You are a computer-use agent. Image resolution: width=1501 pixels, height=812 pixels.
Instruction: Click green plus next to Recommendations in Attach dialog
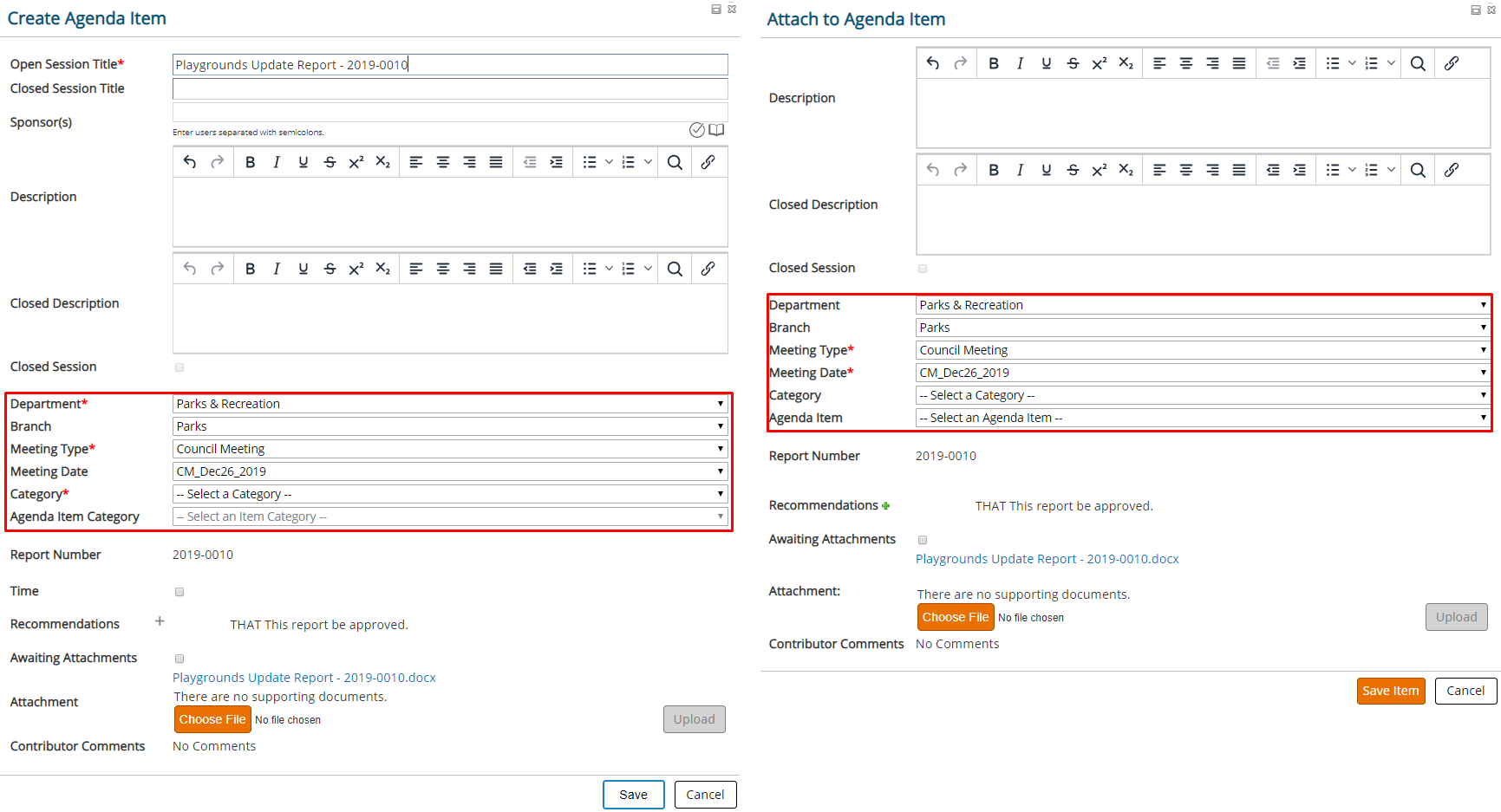pos(886,506)
